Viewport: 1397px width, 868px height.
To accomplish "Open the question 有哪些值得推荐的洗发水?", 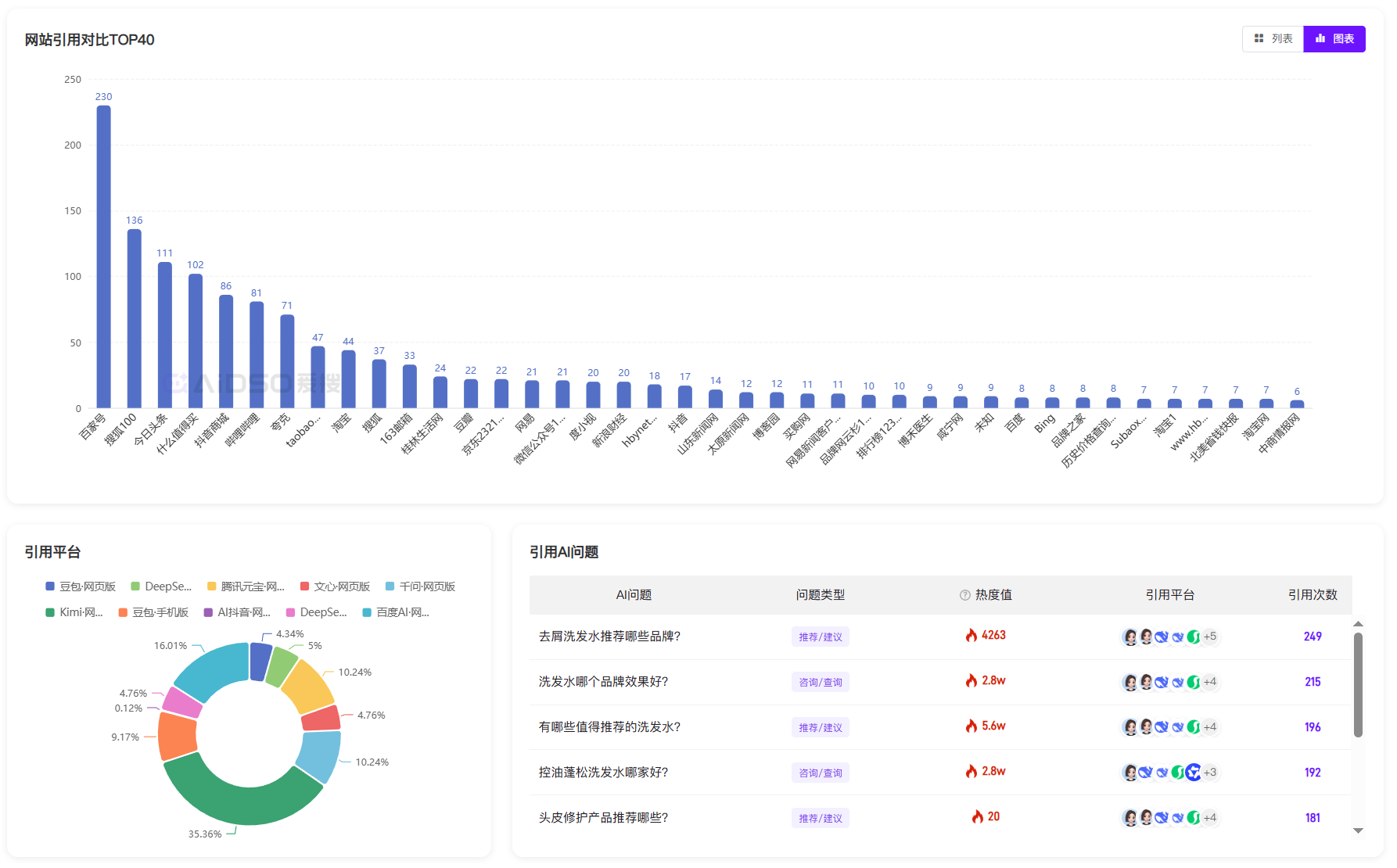I will pyautogui.click(x=609, y=727).
